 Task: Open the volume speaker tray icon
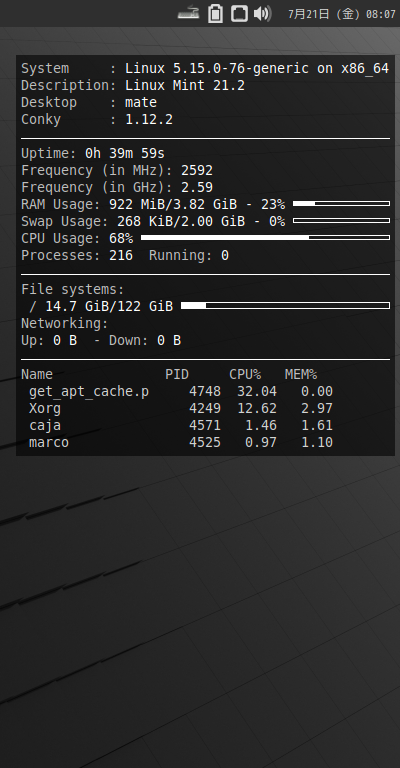pyautogui.click(x=262, y=13)
